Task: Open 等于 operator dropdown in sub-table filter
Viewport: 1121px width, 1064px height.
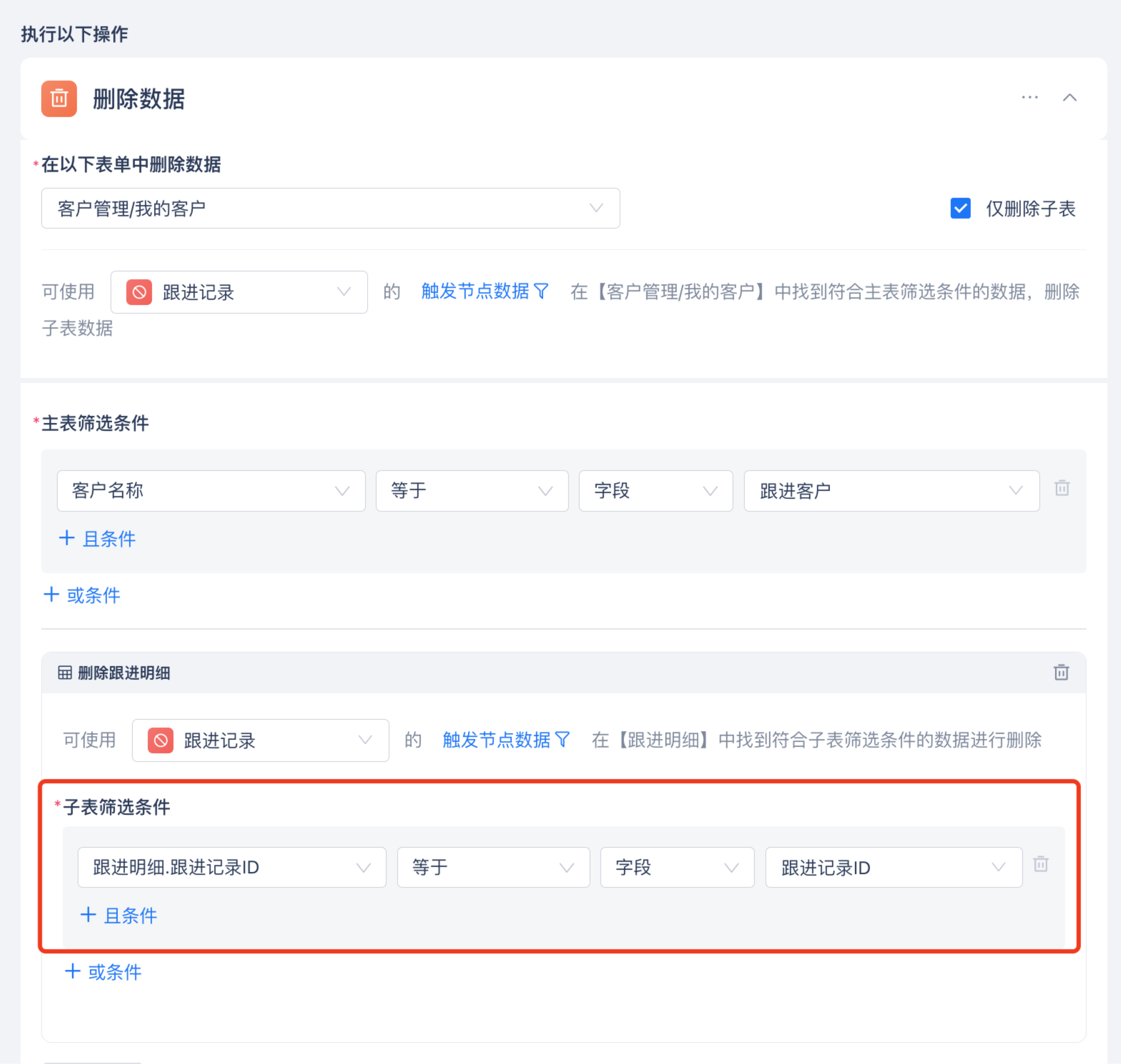Action: (x=493, y=867)
